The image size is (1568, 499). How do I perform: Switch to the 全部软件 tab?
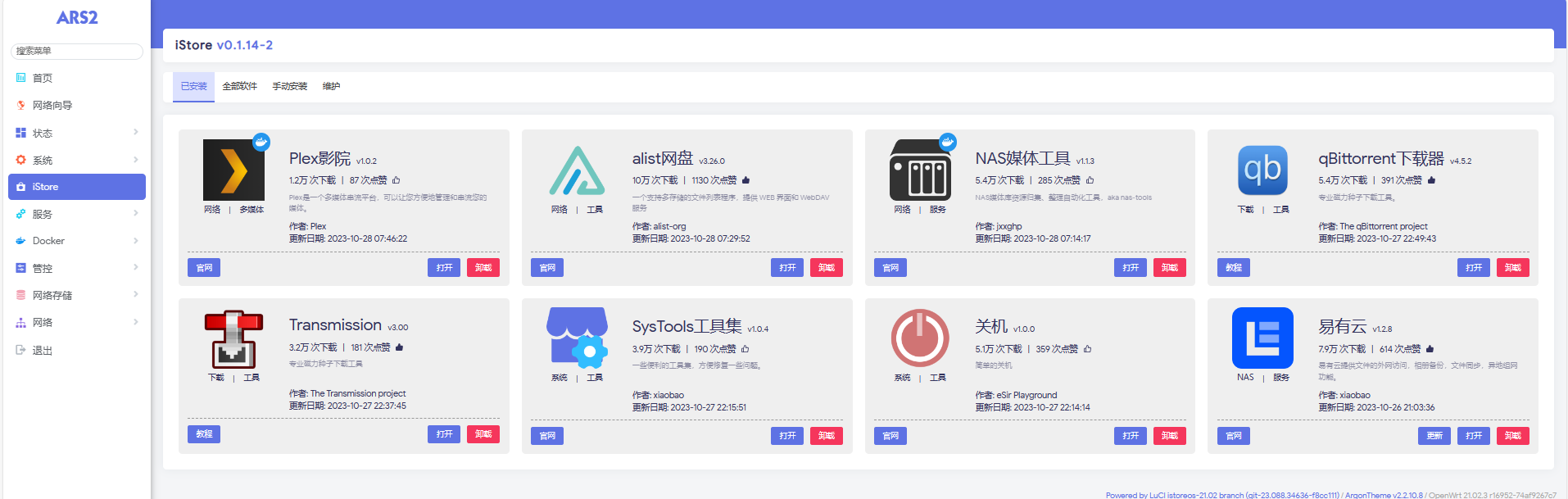click(x=239, y=86)
